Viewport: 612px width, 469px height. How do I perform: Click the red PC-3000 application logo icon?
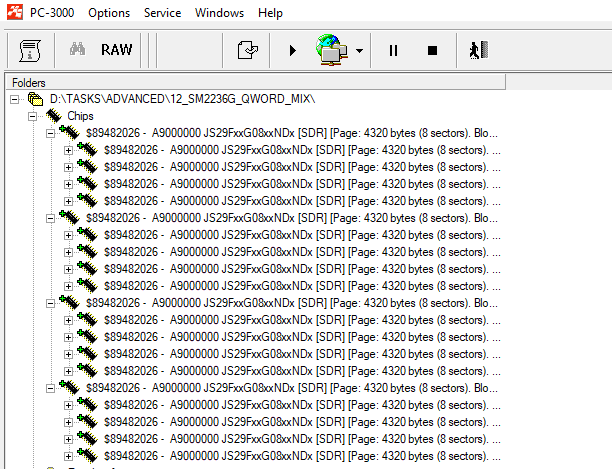click(x=15, y=12)
